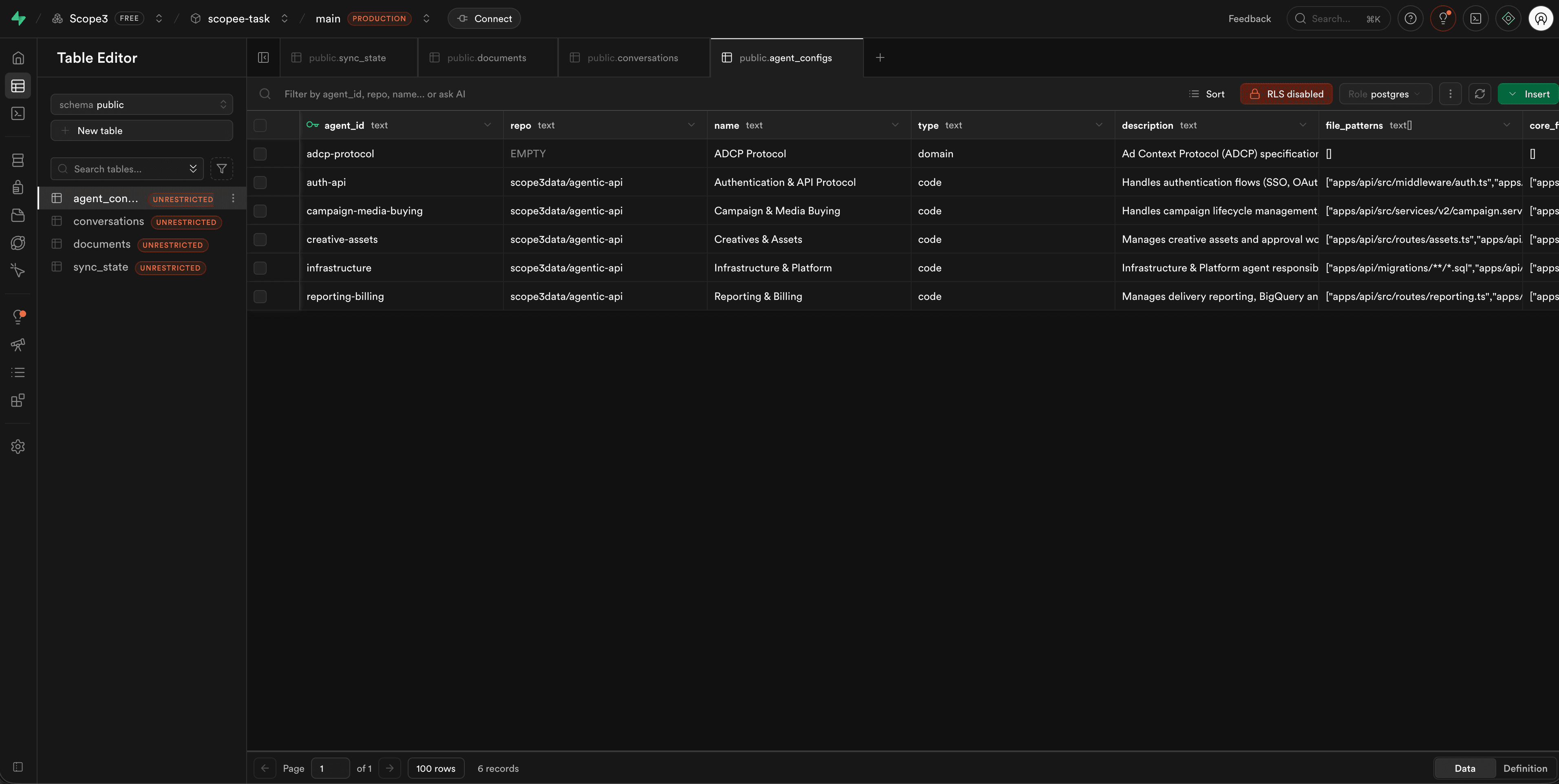This screenshot has width=1559, height=784.
Task: Expand sidebar via bottom-left panel icon
Action: click(x=18, y=767)
